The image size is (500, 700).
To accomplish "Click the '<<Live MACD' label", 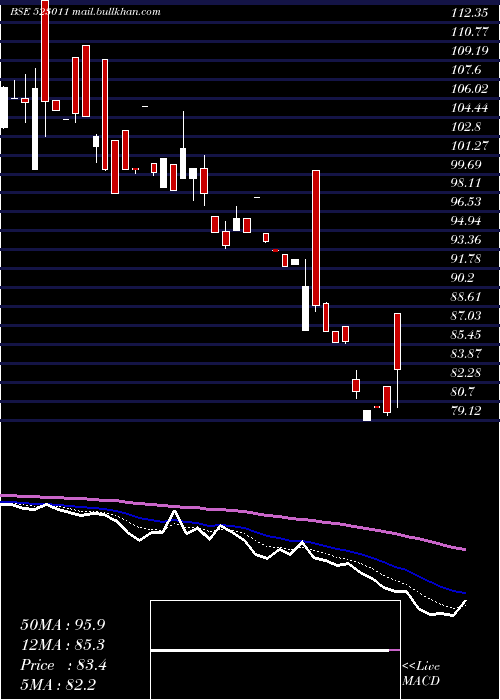I will click(x=421, y=674).
